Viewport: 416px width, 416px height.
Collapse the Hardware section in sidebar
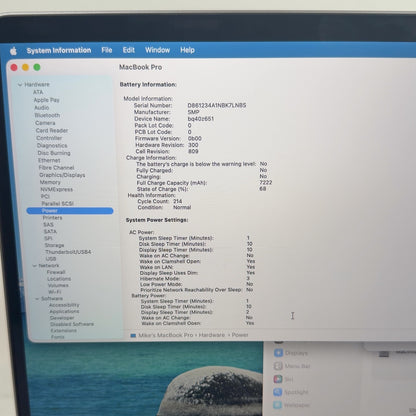pos(20,85)
